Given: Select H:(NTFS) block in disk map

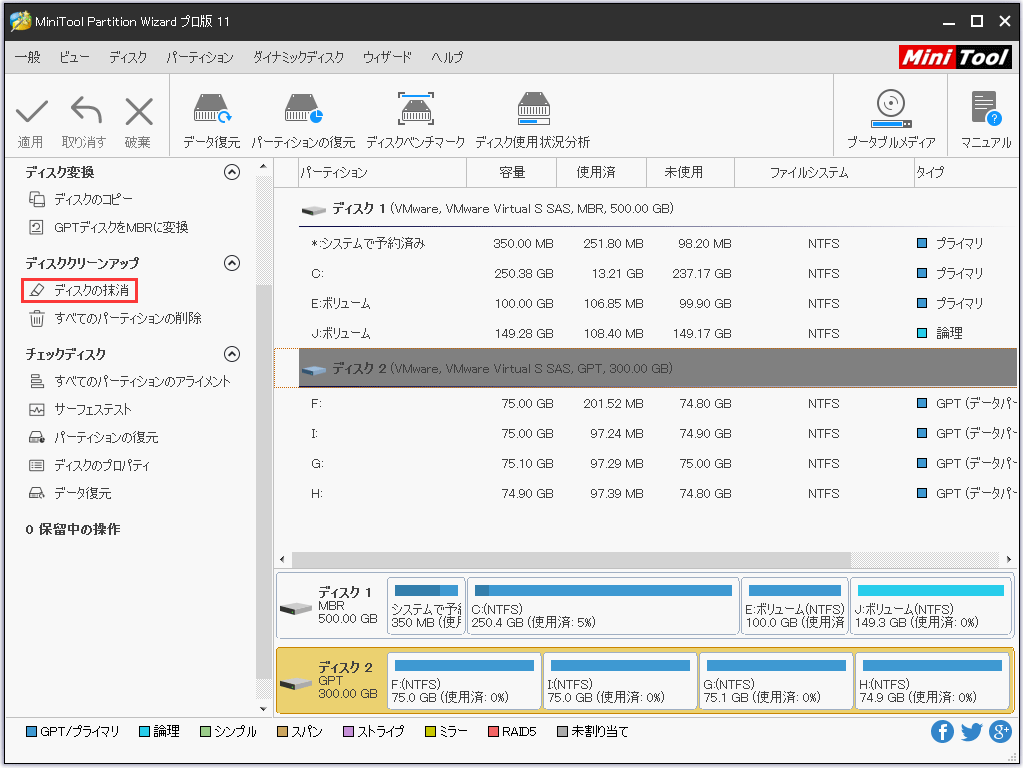Looking at the screenshot, I should click(x=932, y=681).
